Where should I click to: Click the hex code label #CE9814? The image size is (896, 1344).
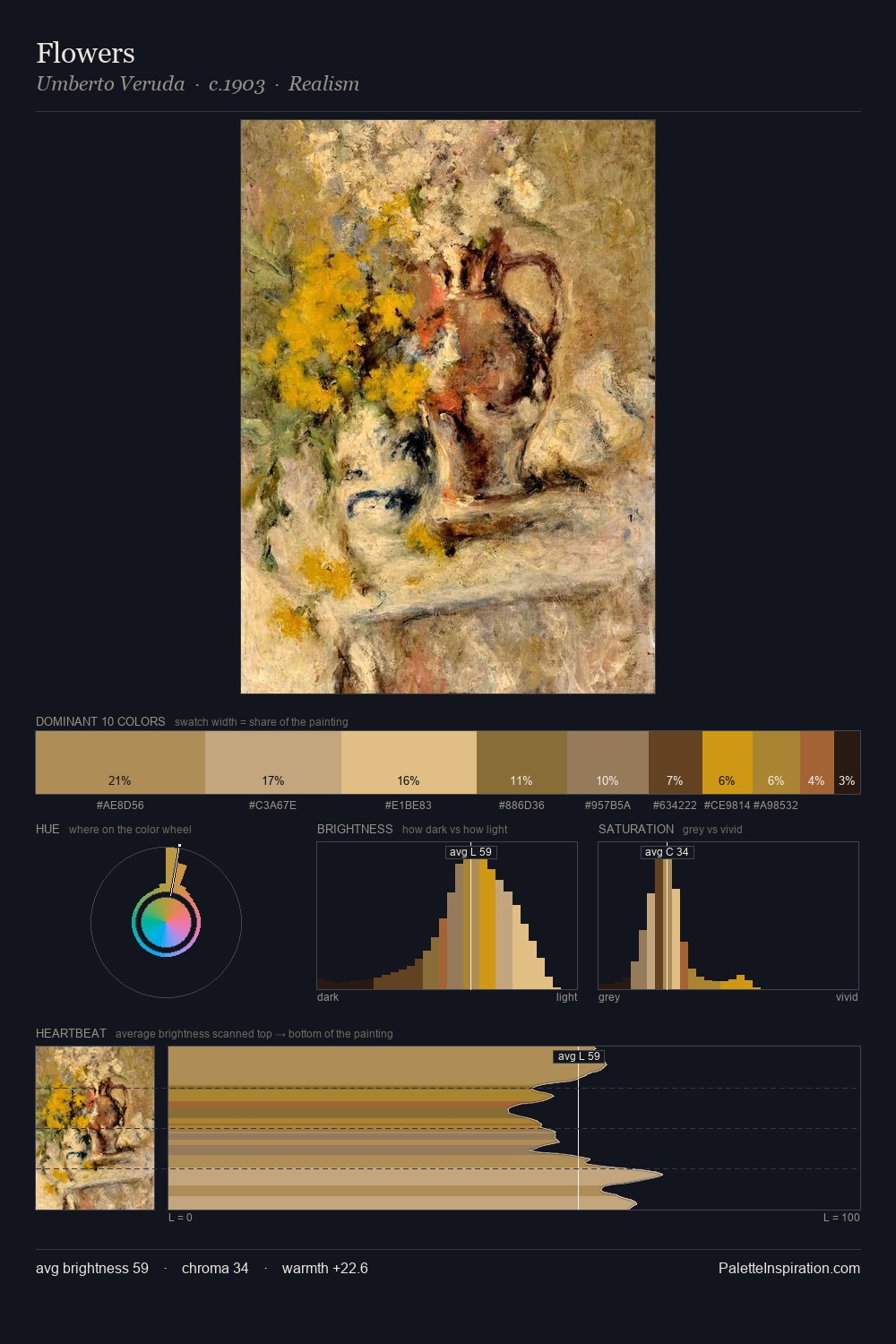(x=727, y=806)
